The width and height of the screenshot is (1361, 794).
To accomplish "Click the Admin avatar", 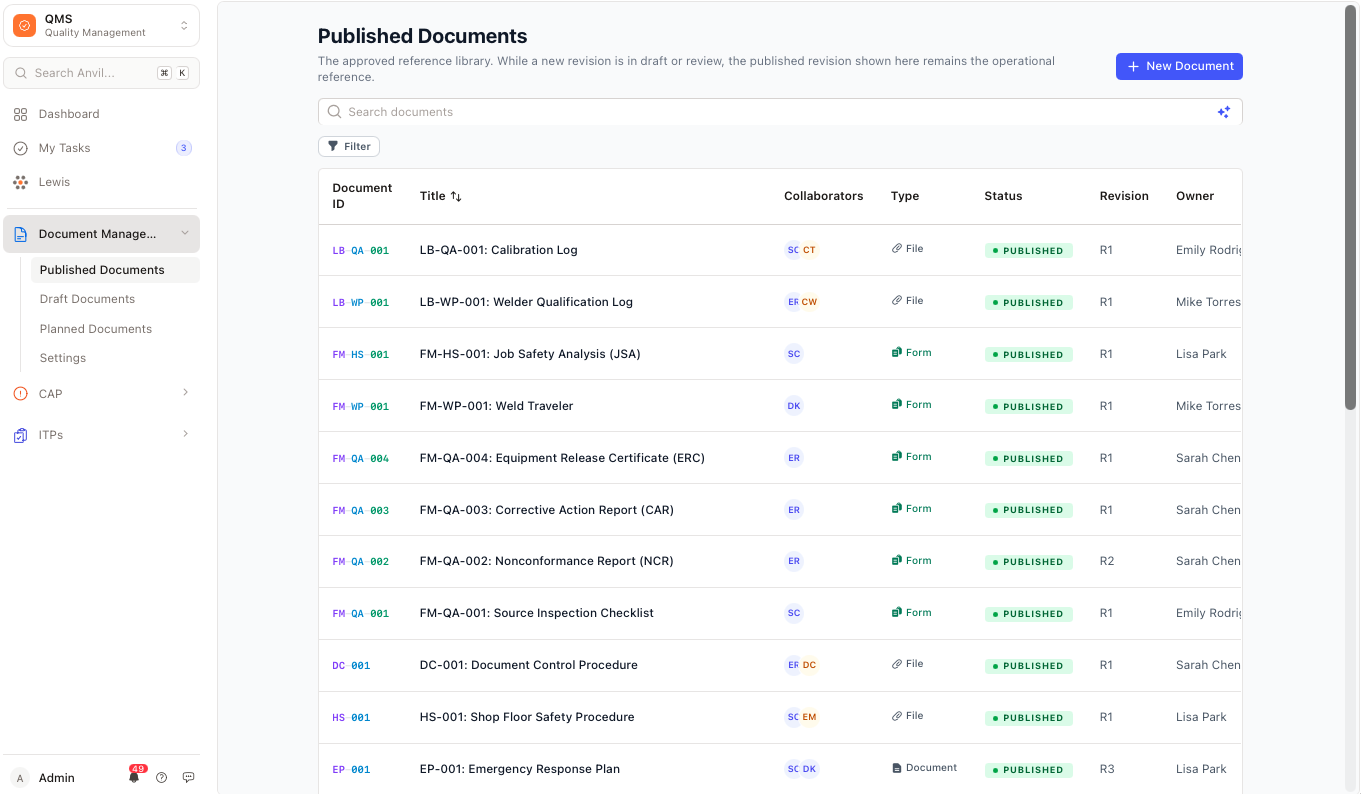I will (20, 778).
